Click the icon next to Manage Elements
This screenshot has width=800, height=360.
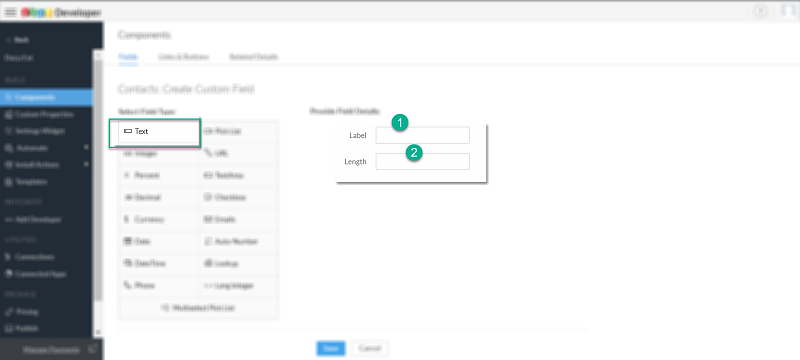click(x=92, y=349)
